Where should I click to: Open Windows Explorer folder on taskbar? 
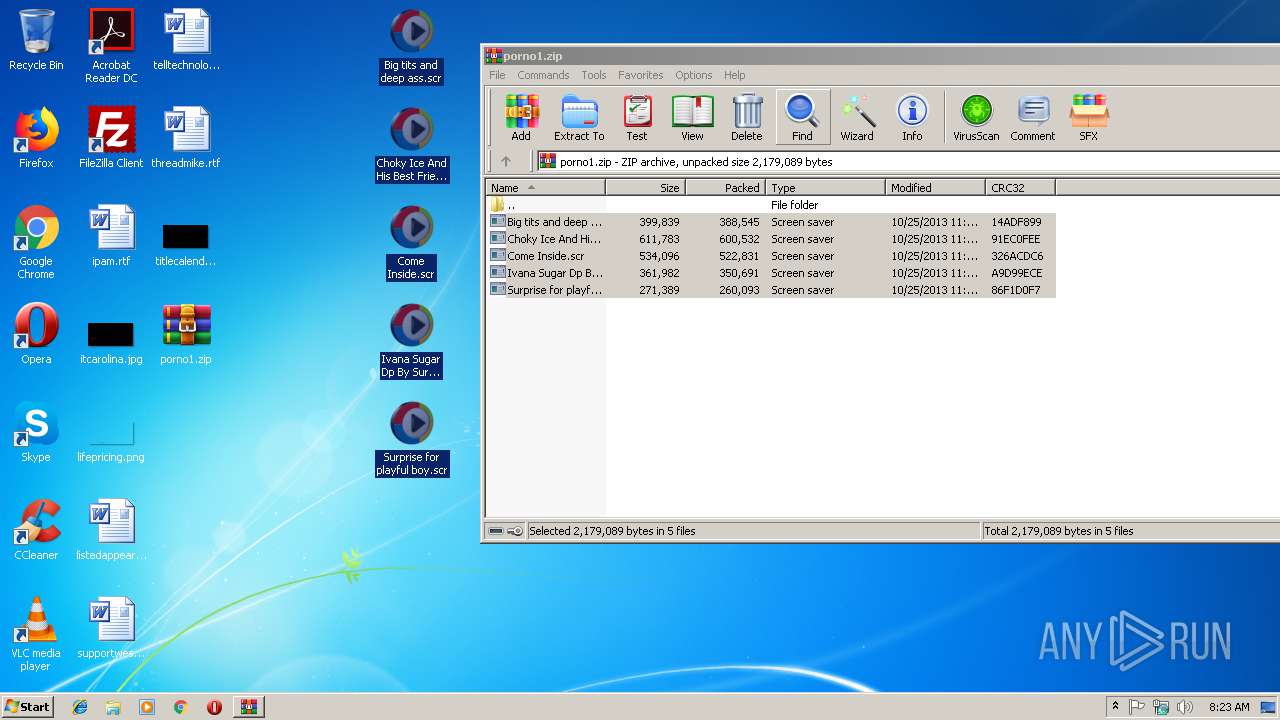[113, 707]
